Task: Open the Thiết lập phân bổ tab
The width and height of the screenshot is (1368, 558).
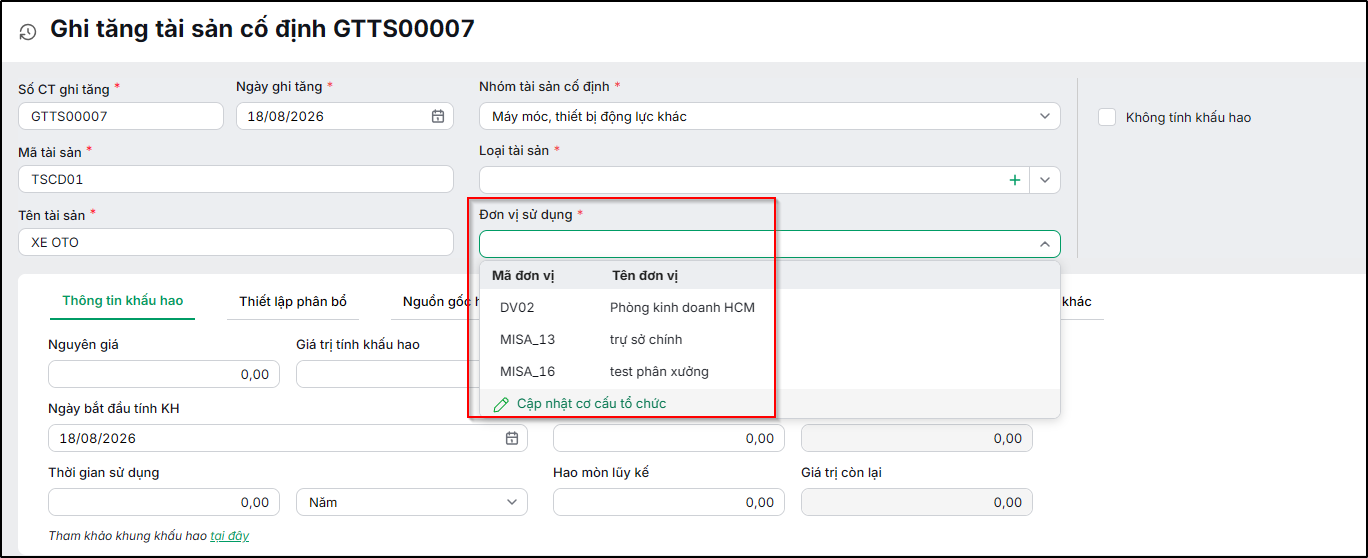Action: [293, 301]
